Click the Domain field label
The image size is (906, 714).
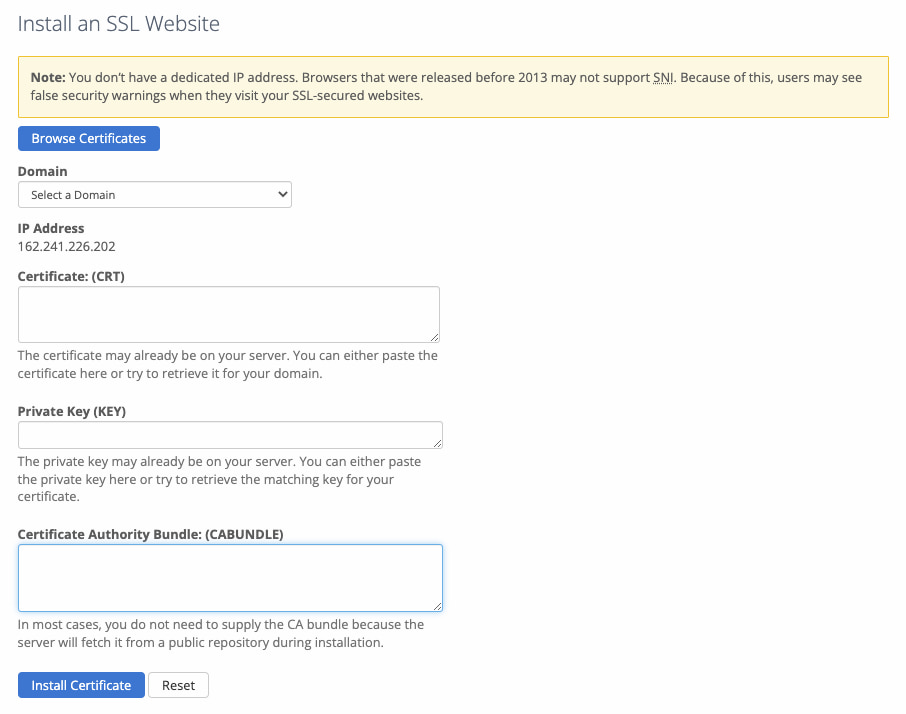[x=42, y=171]
